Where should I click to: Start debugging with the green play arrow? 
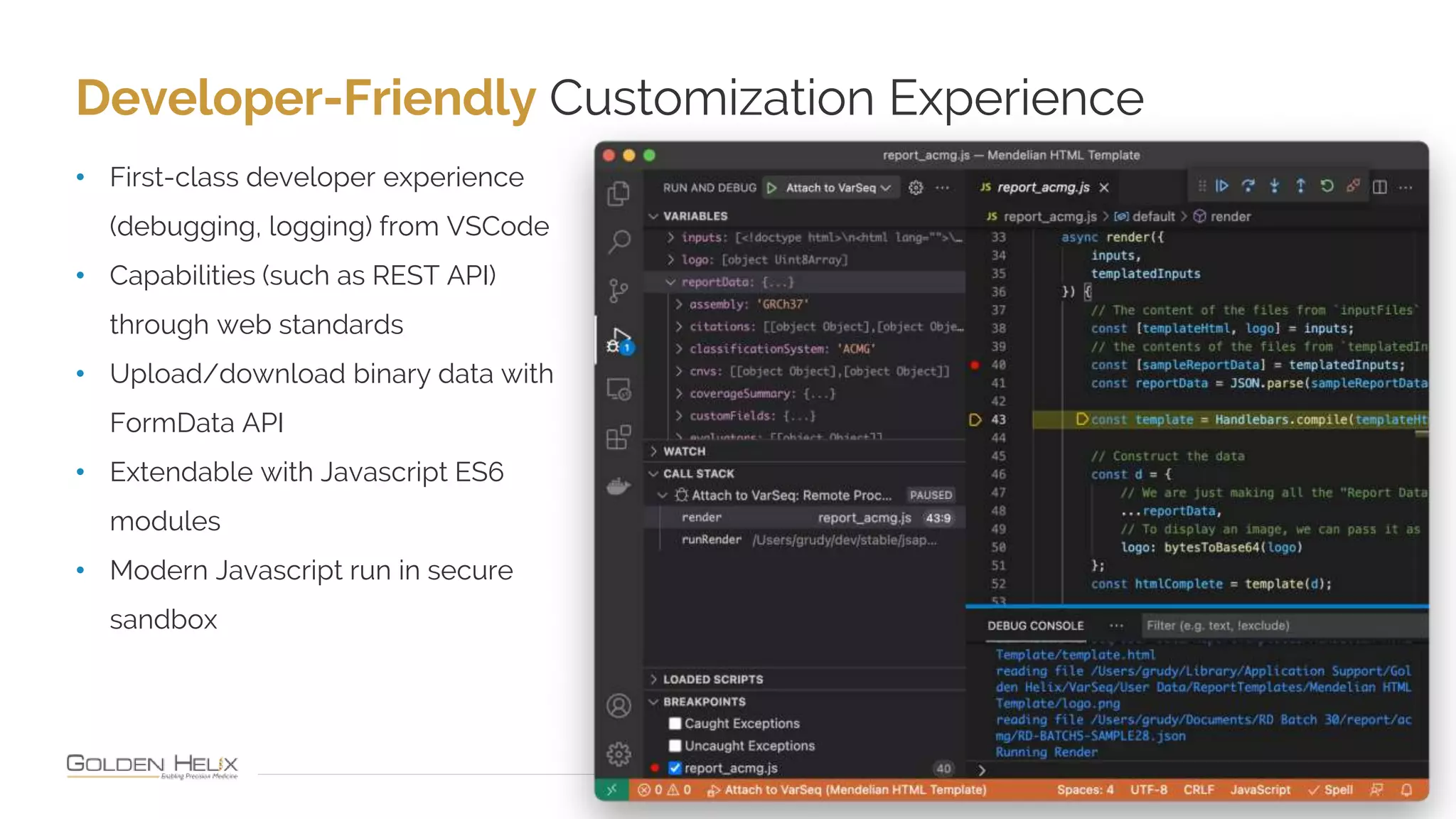(x=772, y=188)
